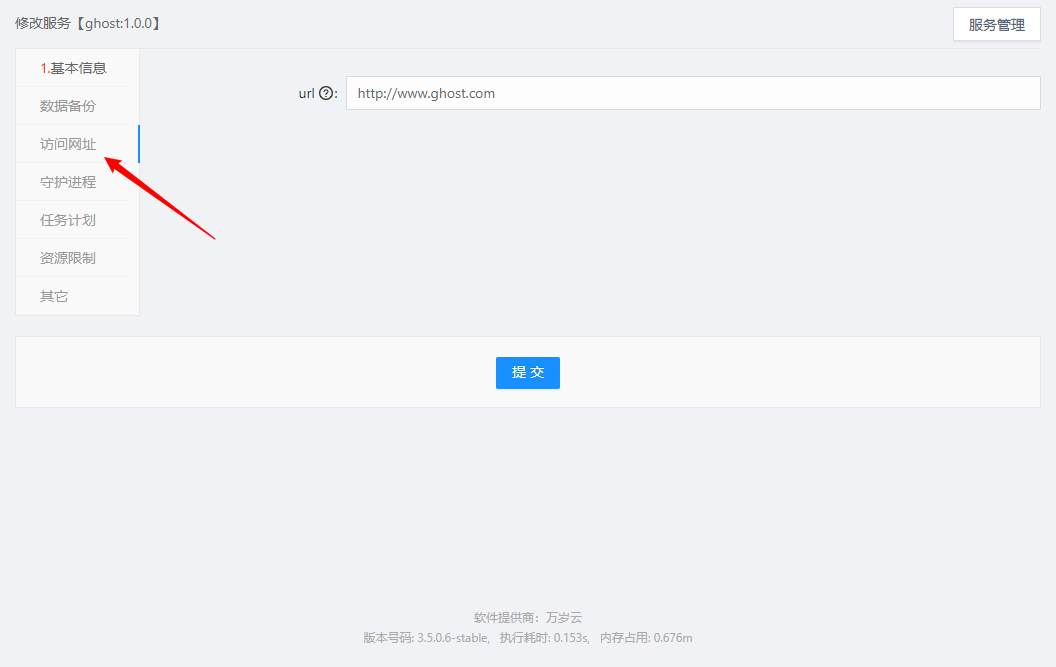Click the 内存占用 0.676m footer text

[x=646, y=638]
